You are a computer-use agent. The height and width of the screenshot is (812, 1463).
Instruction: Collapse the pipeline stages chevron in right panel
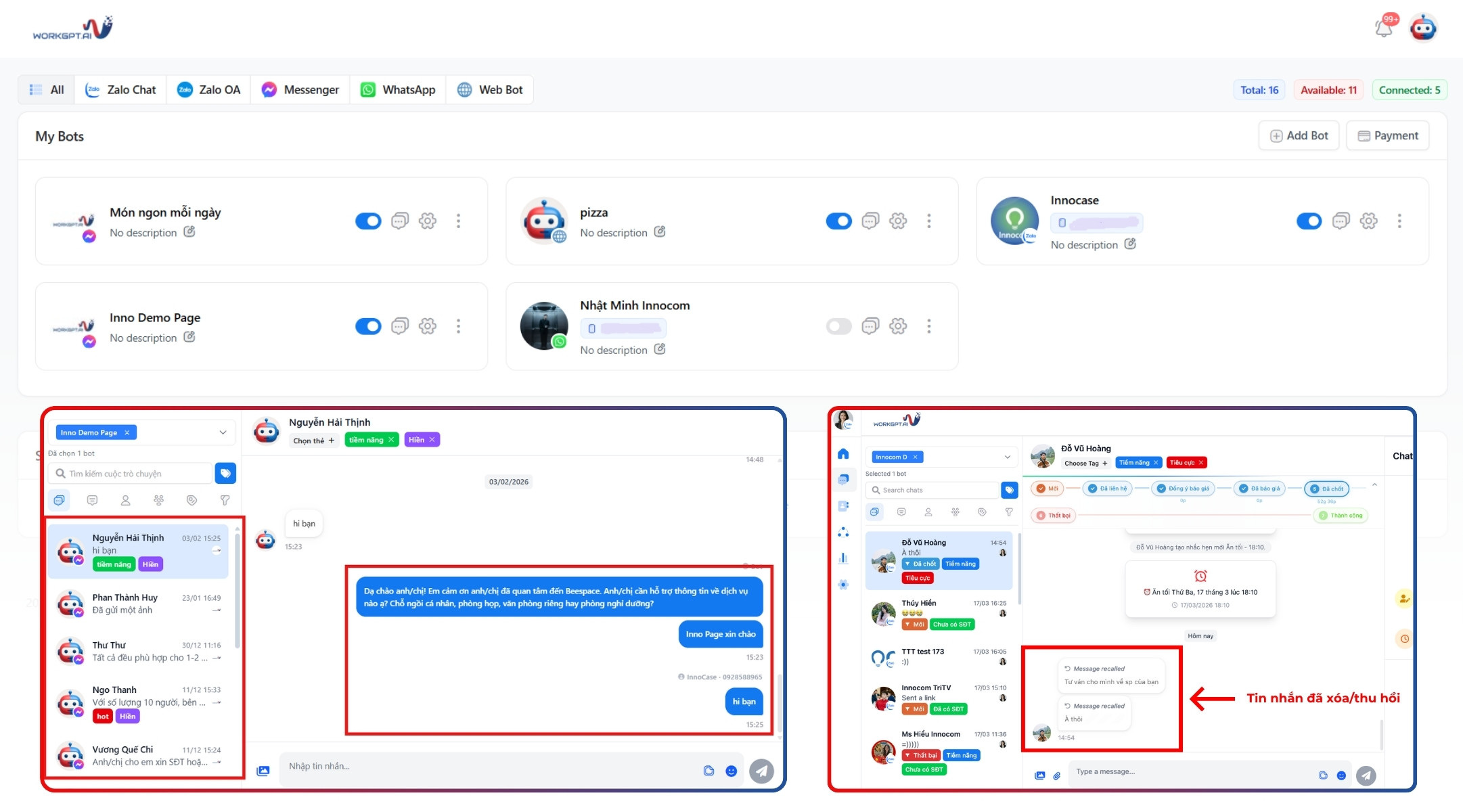(x=1375, y=484)
